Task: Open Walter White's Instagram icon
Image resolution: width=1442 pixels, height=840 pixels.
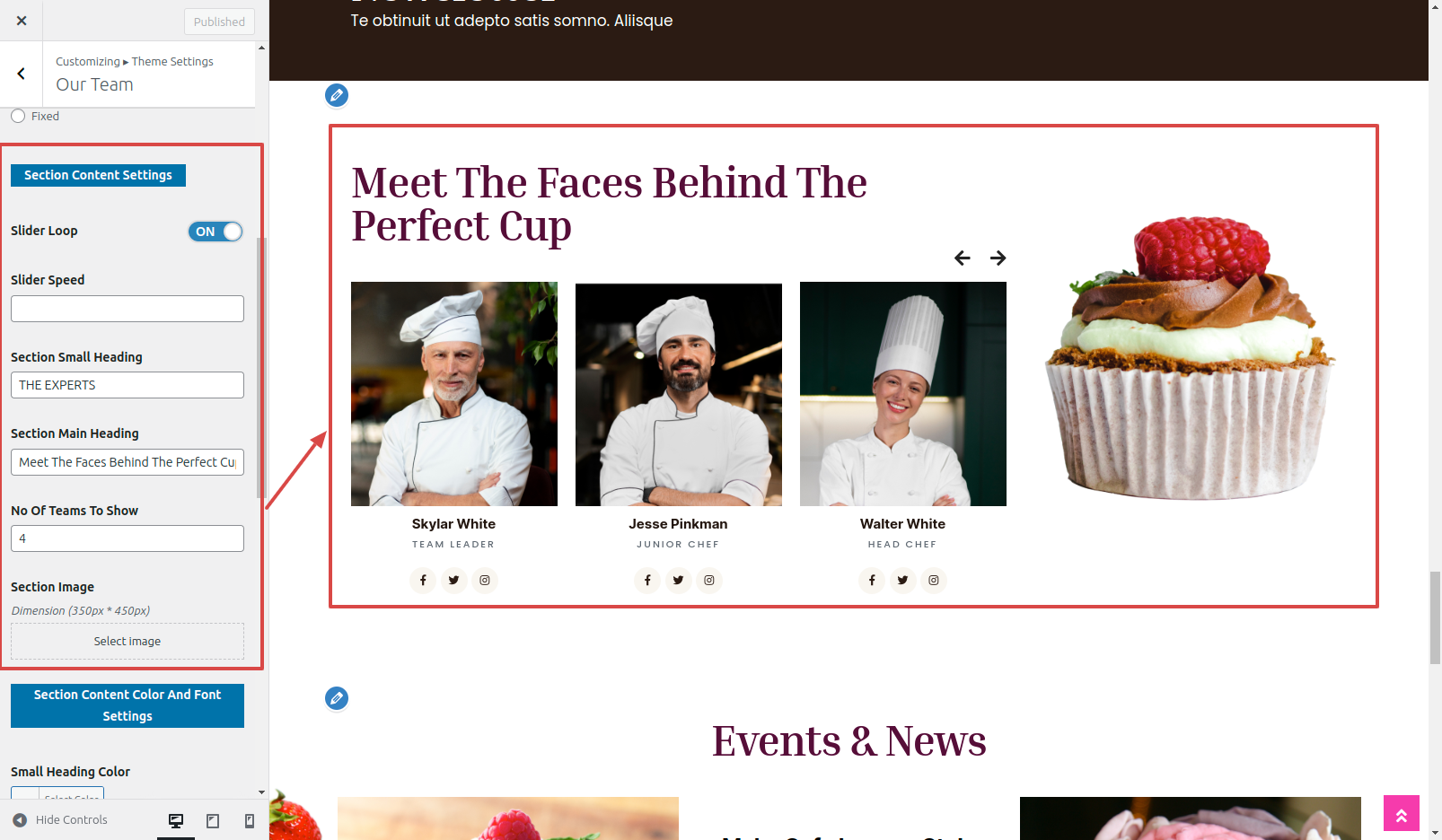Action: tap(934, 581)
